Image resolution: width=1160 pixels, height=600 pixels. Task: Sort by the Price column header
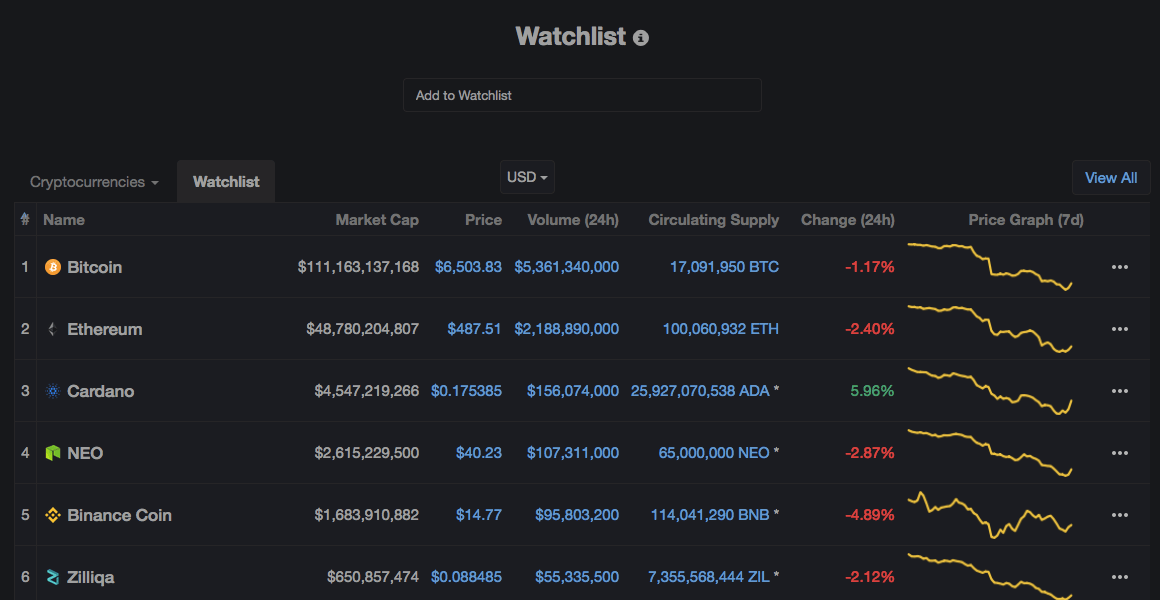point(483,220)
